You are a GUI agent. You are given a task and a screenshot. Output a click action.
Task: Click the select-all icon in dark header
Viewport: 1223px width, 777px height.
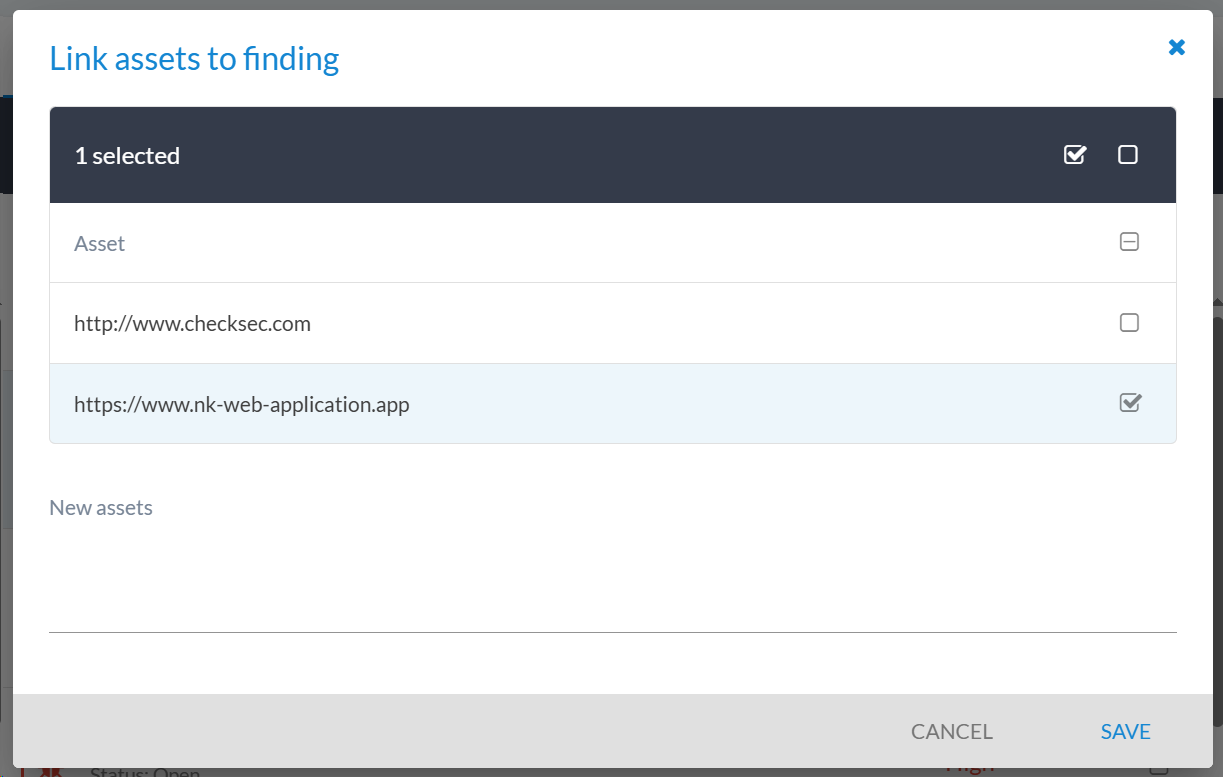1075,155
